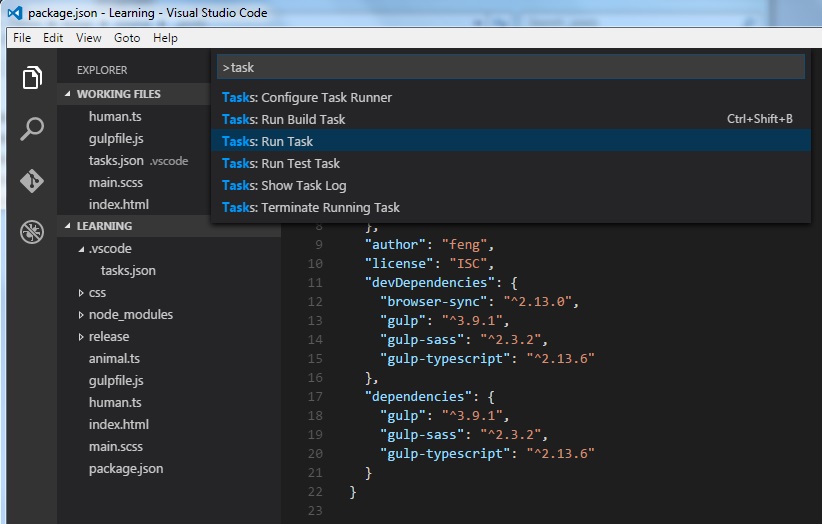Viewport: 822px width, 524px height.
Task: Choose the highlighted 'Tasks: Run Task' command
Action: [x=511, y=141]
